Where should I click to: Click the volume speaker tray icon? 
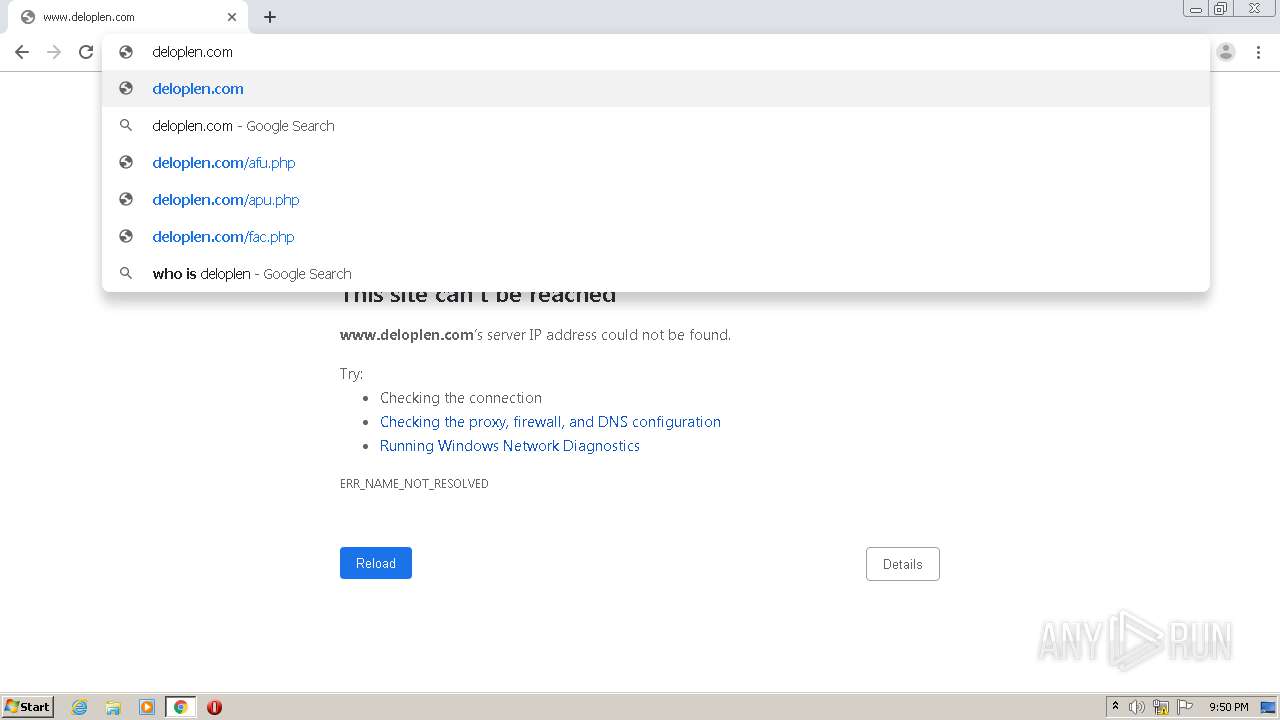tap(1137, 707)
